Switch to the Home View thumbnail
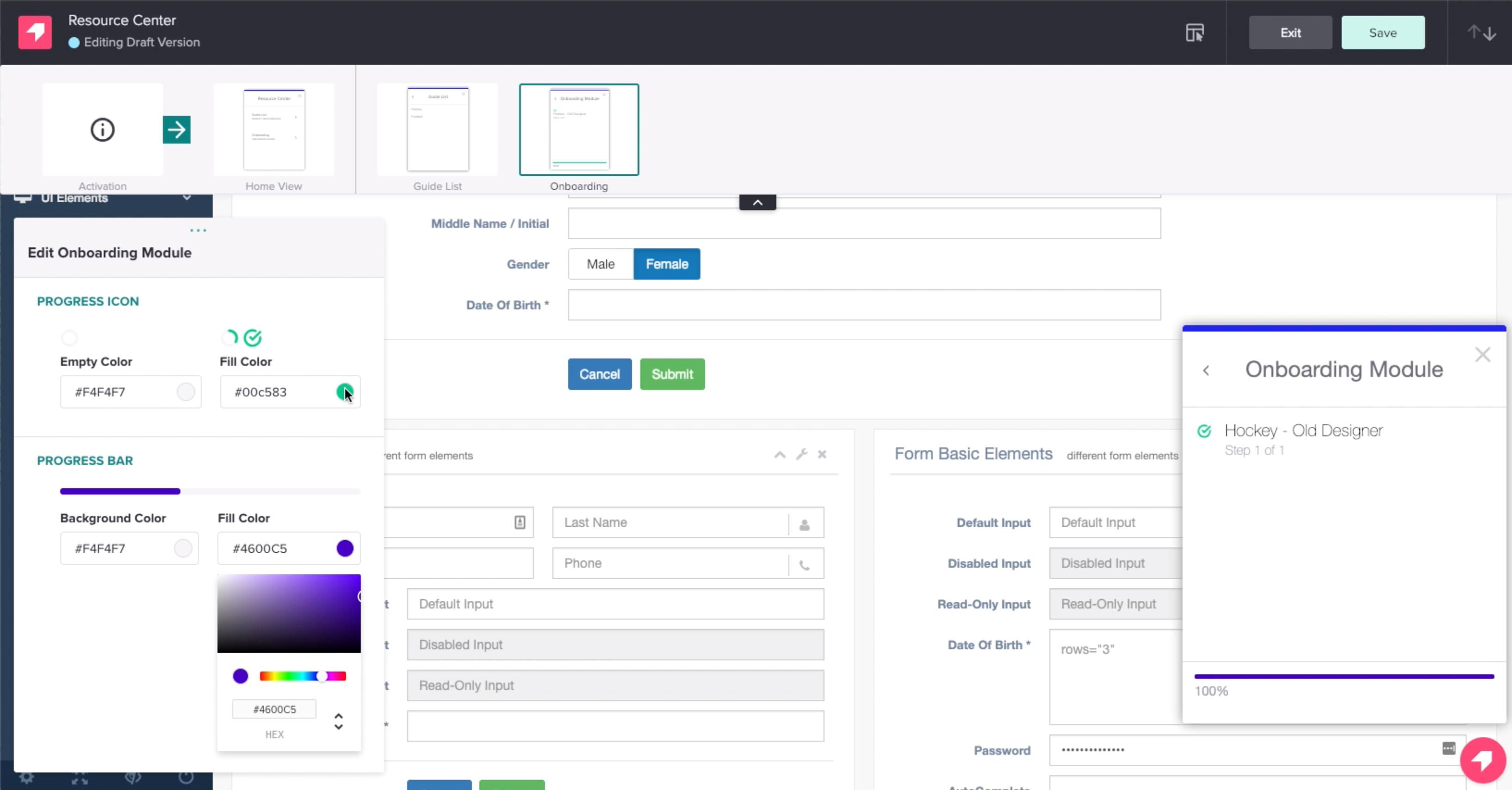1512x790 pixels. 274,130
